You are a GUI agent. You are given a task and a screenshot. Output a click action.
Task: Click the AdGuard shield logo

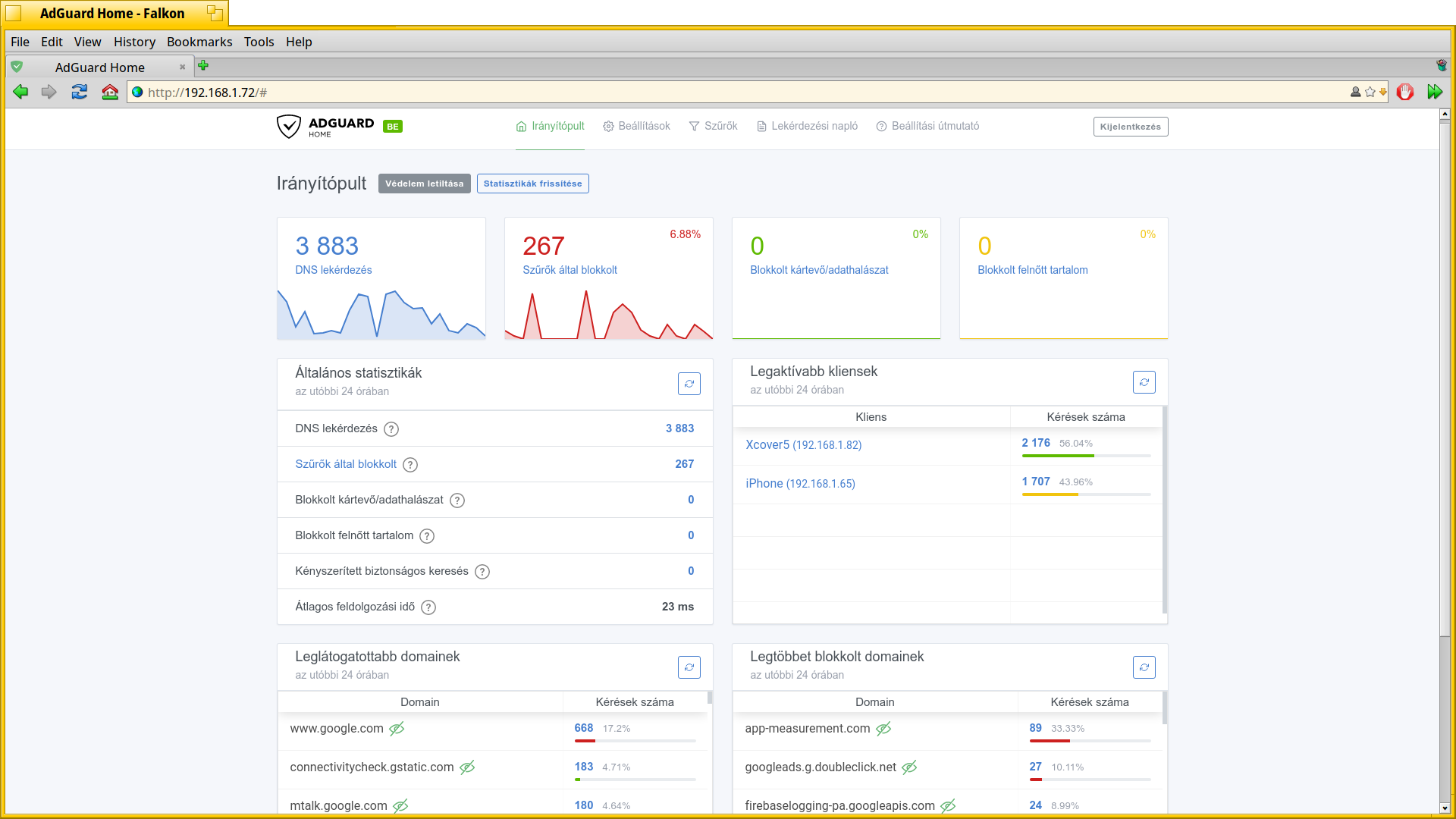(x=288, y=126)
